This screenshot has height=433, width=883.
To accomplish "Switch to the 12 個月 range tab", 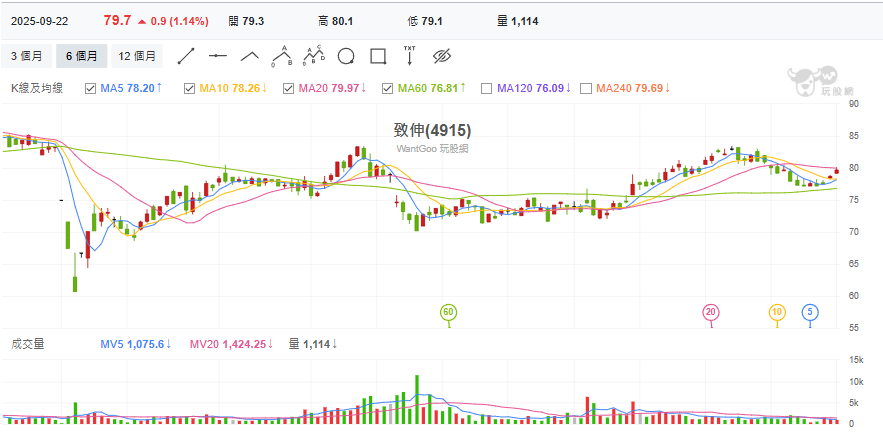I will 136,56.
